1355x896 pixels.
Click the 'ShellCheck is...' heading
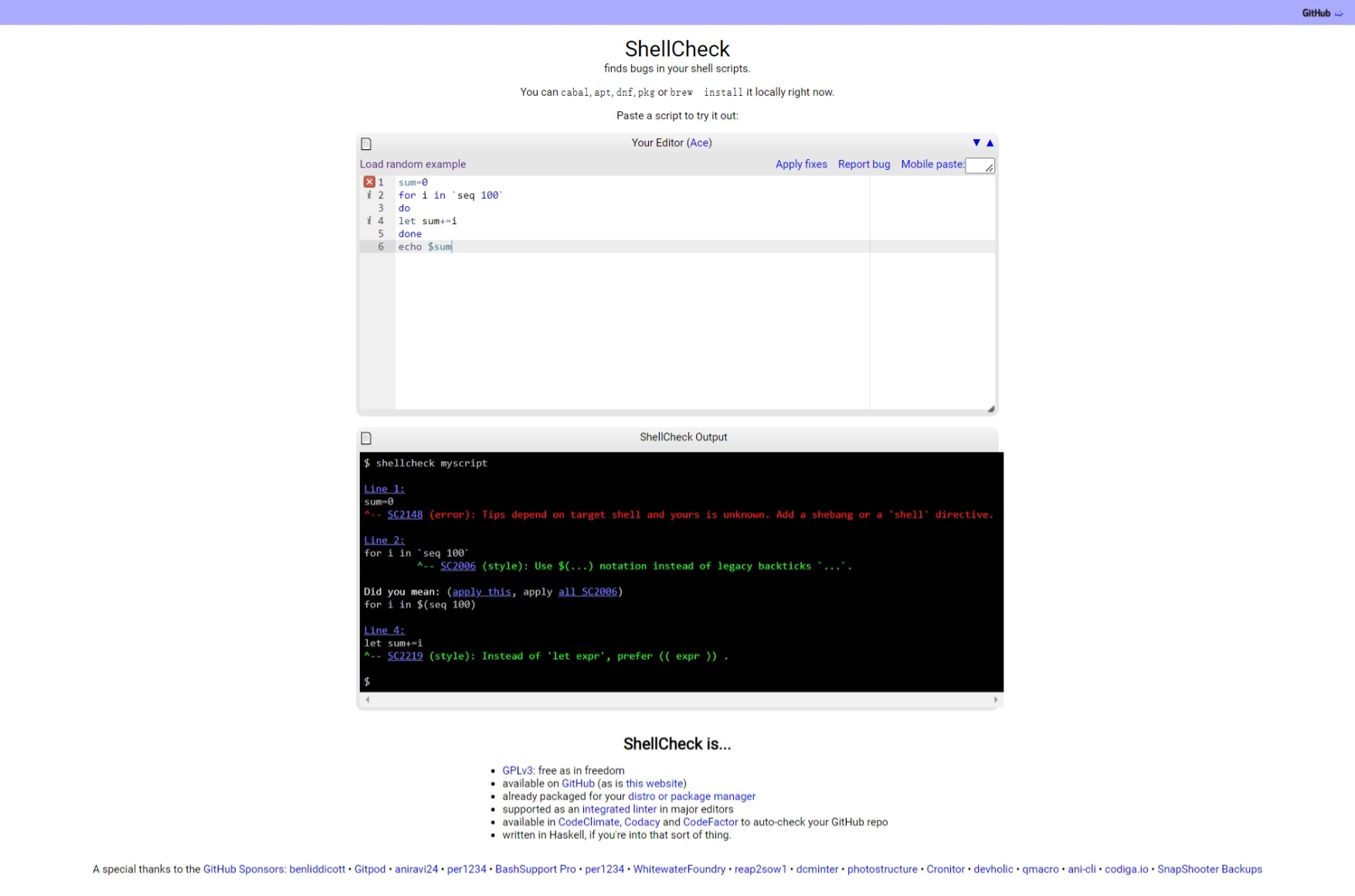point(677,744)
